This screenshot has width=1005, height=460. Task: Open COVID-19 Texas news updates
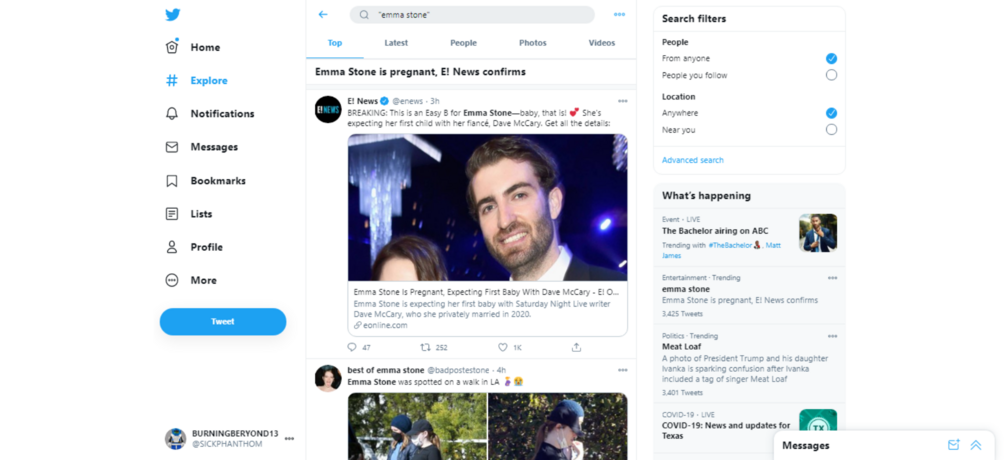[x=726, y=431]
